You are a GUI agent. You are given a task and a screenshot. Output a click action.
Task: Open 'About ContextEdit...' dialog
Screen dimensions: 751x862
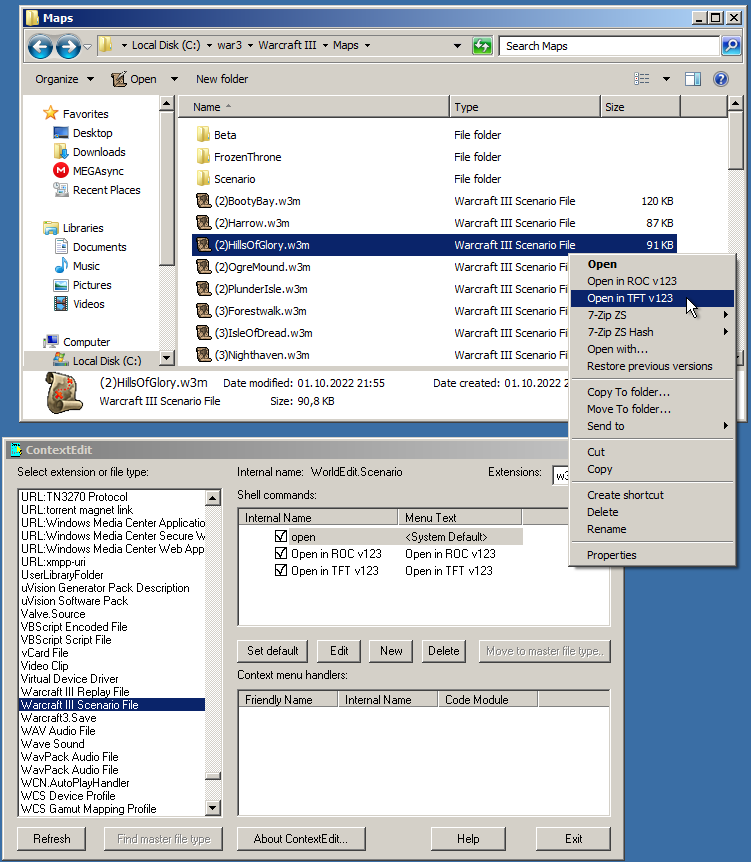pyautogui.click(x=301, y=839)
